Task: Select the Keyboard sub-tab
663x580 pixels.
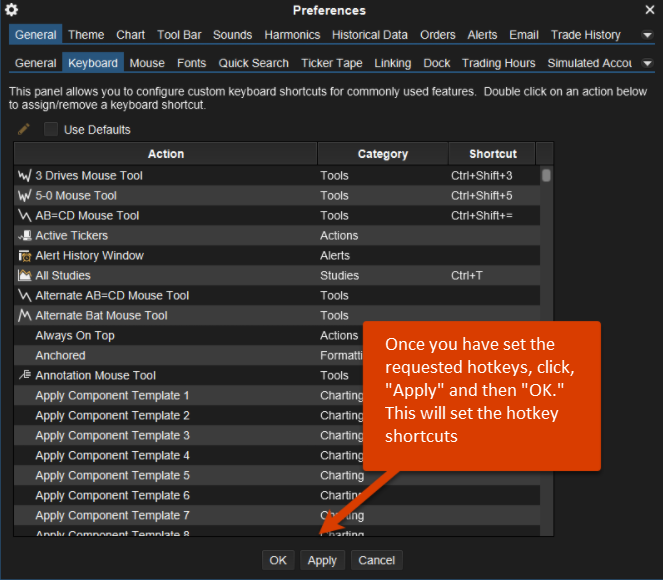Action: (x=93, y=63)
